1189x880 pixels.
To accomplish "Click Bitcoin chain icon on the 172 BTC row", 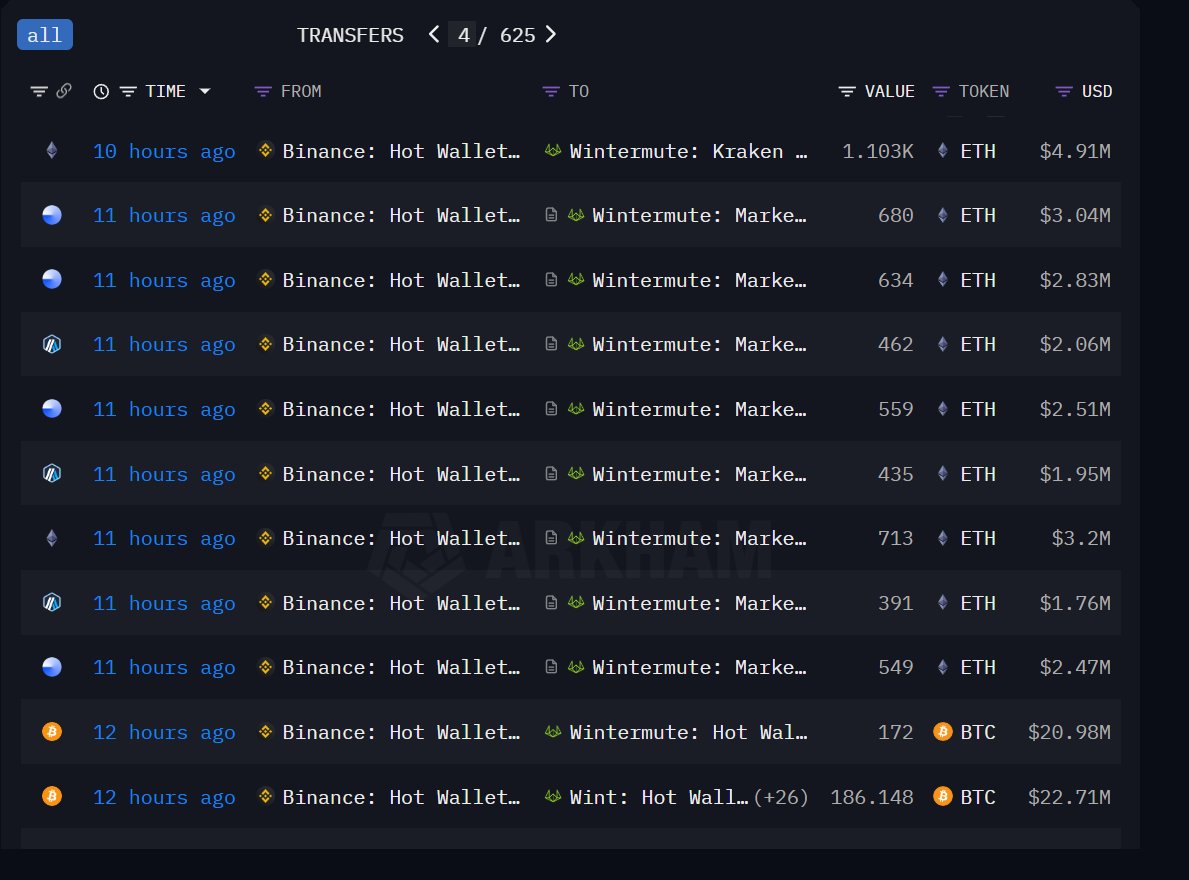I will pyautogui.click(x=52, y=732).
